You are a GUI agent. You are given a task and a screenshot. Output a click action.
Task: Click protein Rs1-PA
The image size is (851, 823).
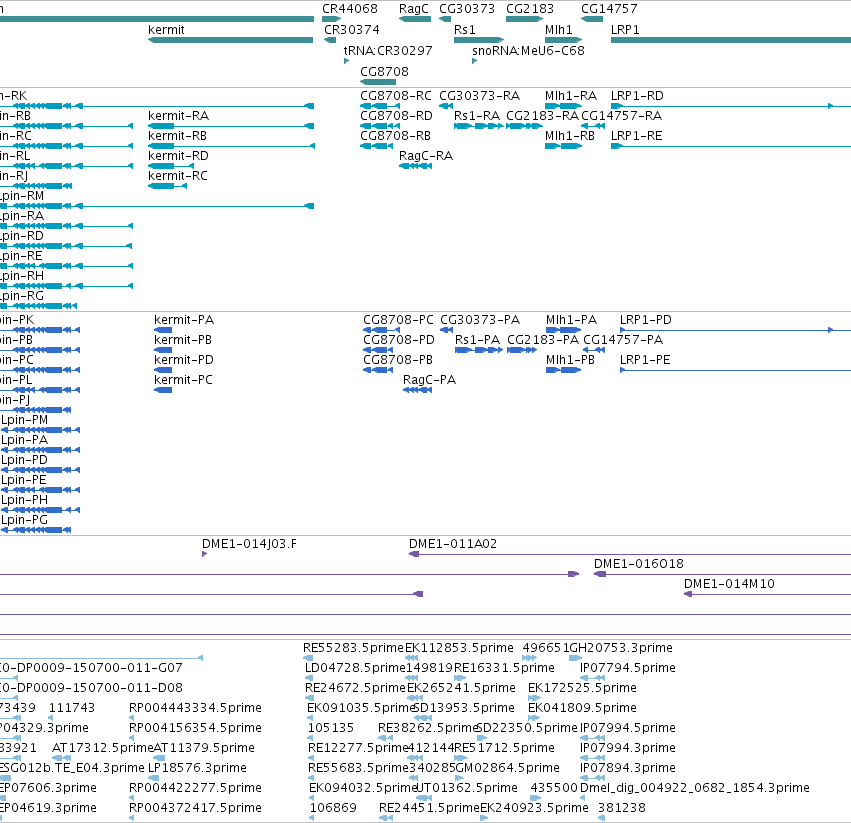(477, 340)
